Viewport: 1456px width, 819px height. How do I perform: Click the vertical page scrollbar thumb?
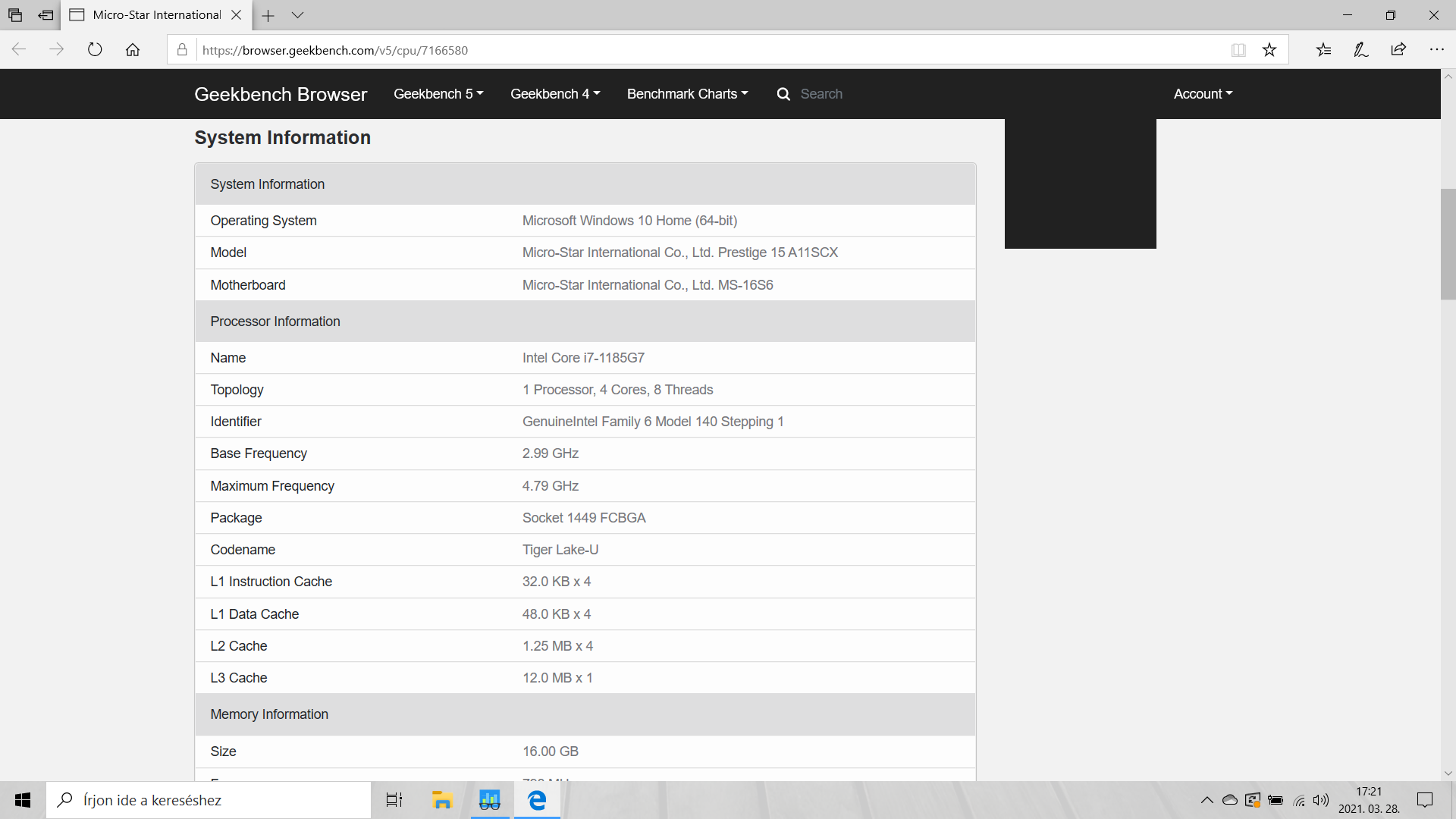(x=1448, y=244)
